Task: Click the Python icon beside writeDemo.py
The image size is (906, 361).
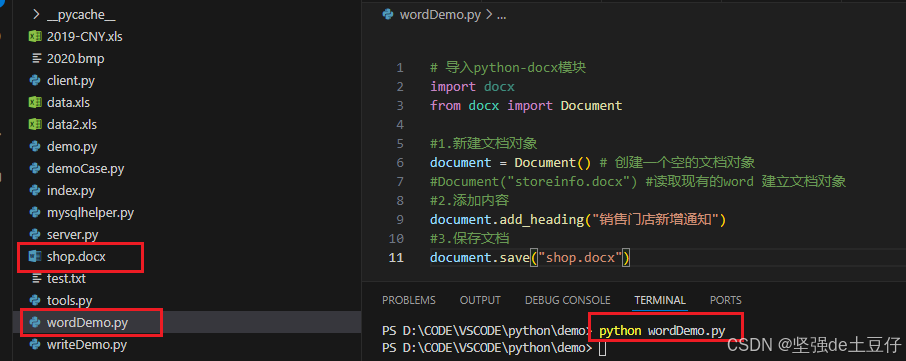Action: tap(35, 345)
